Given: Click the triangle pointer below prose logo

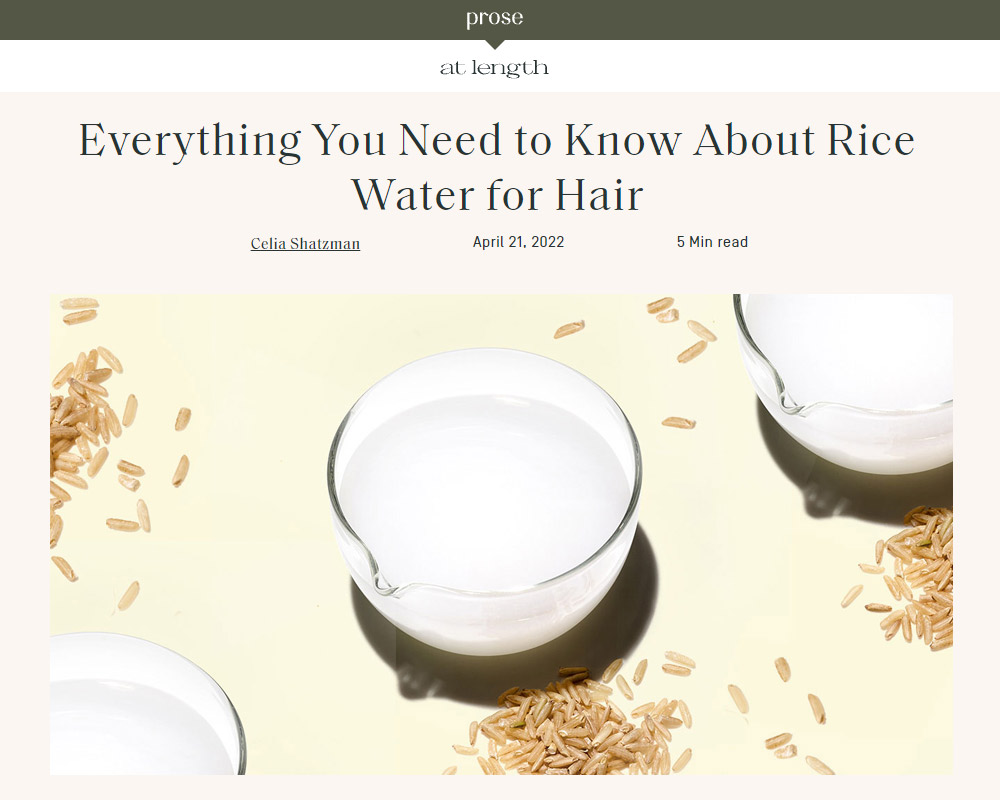Looking at the screenshot, I should pos(494,44).
